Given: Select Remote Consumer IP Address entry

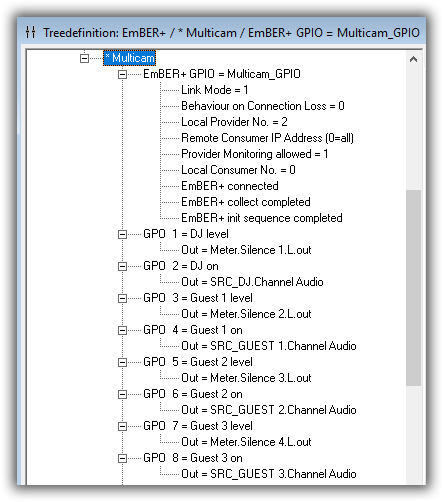Looking at the screenshot, I should pyautogui.click(x=267, y=138).
